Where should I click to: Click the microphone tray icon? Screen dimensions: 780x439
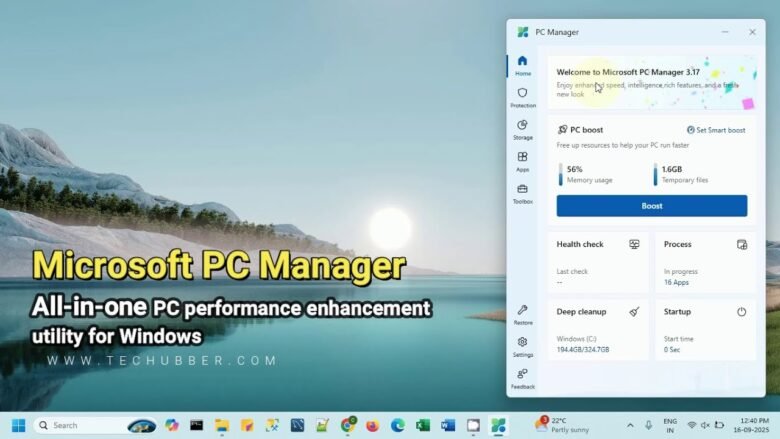click(x=648, y=426)
